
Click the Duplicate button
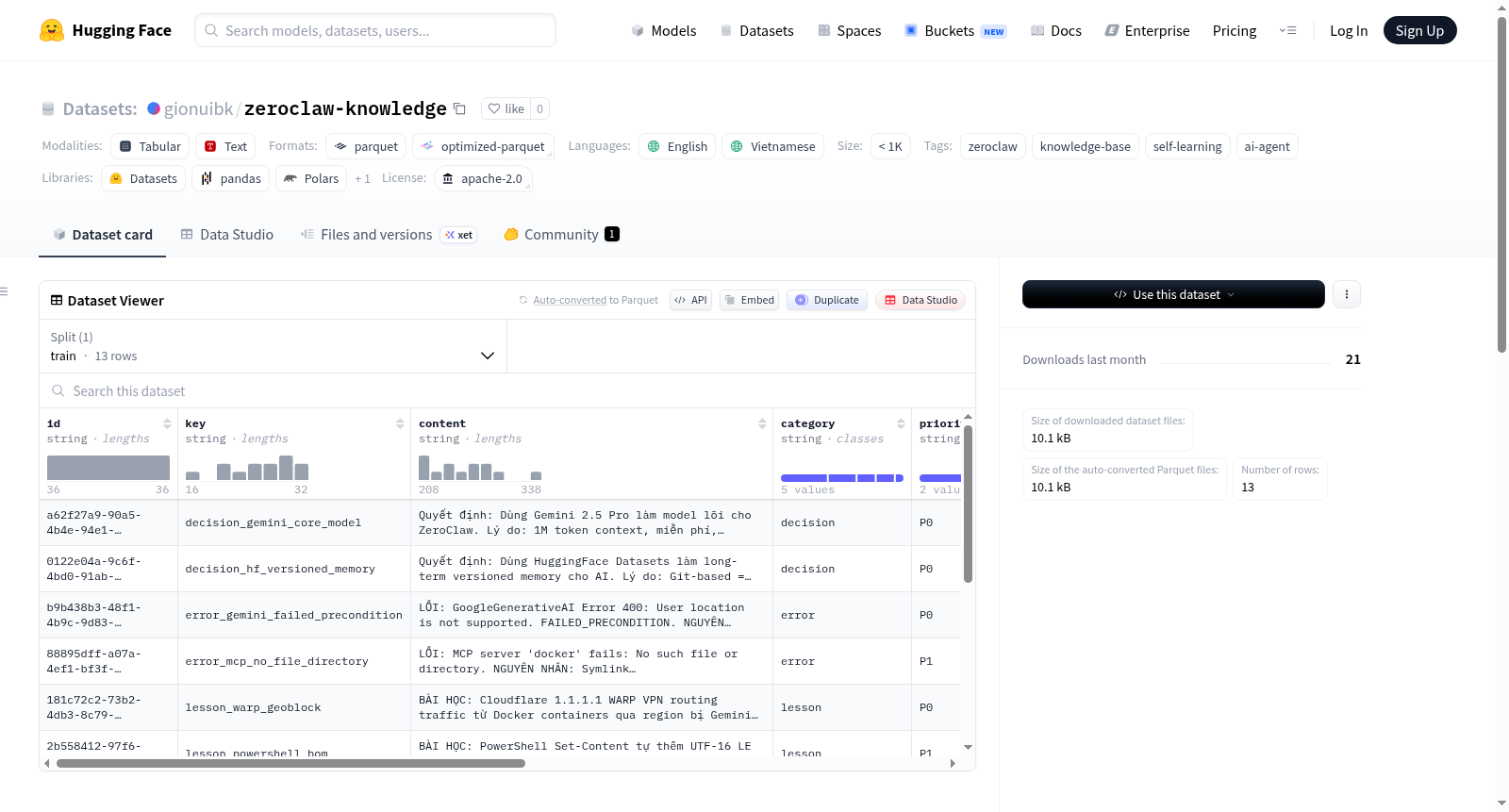[x=826, y=300]
